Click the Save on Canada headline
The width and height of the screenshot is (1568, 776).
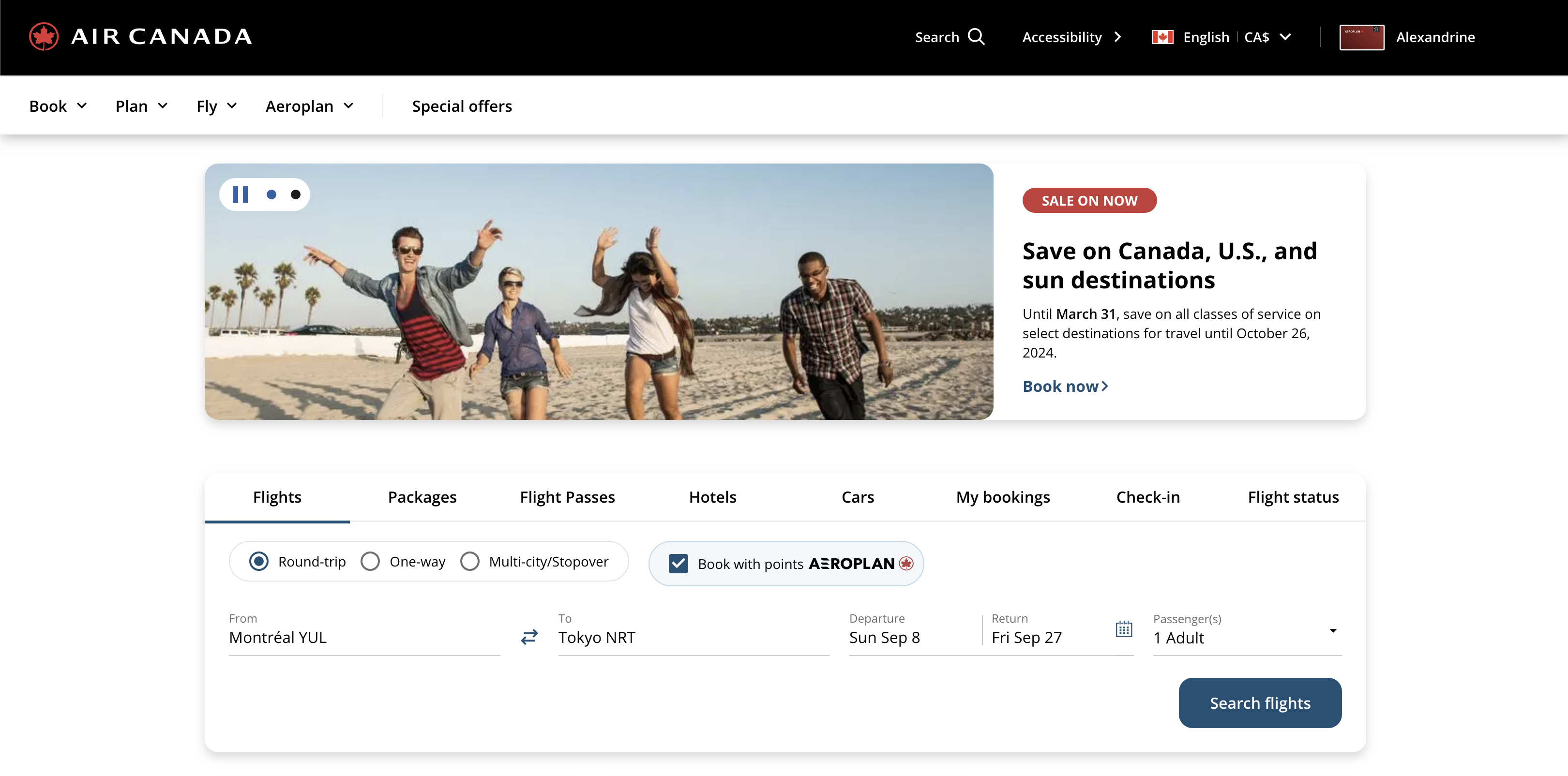[x=1169, y=266]
